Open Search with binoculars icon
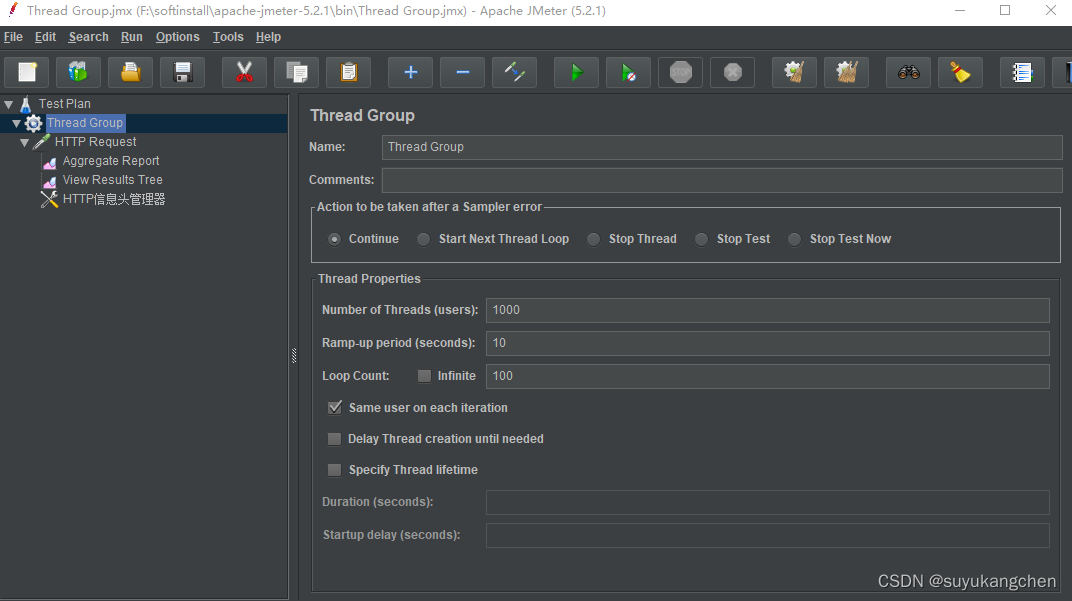The image size is (1072, 601). (909, 72)
